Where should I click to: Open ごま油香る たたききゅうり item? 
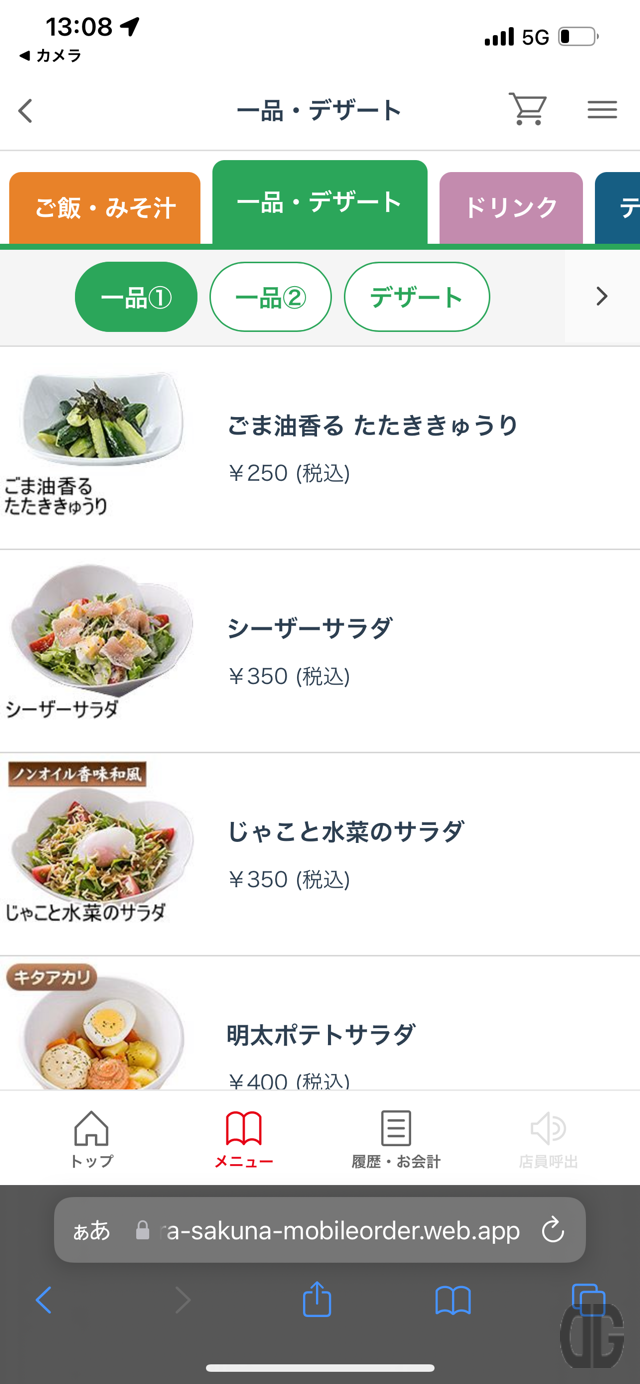click(x=372, y=426)
